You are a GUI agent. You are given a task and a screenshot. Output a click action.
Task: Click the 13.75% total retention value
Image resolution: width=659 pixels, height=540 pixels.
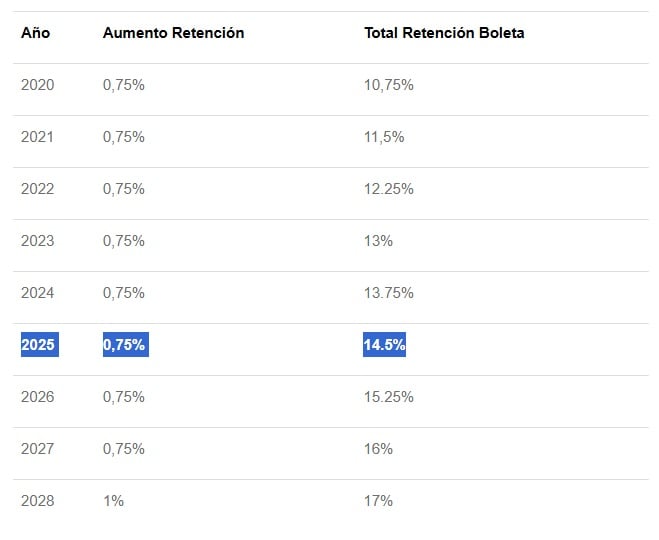(x=389, y=293)
